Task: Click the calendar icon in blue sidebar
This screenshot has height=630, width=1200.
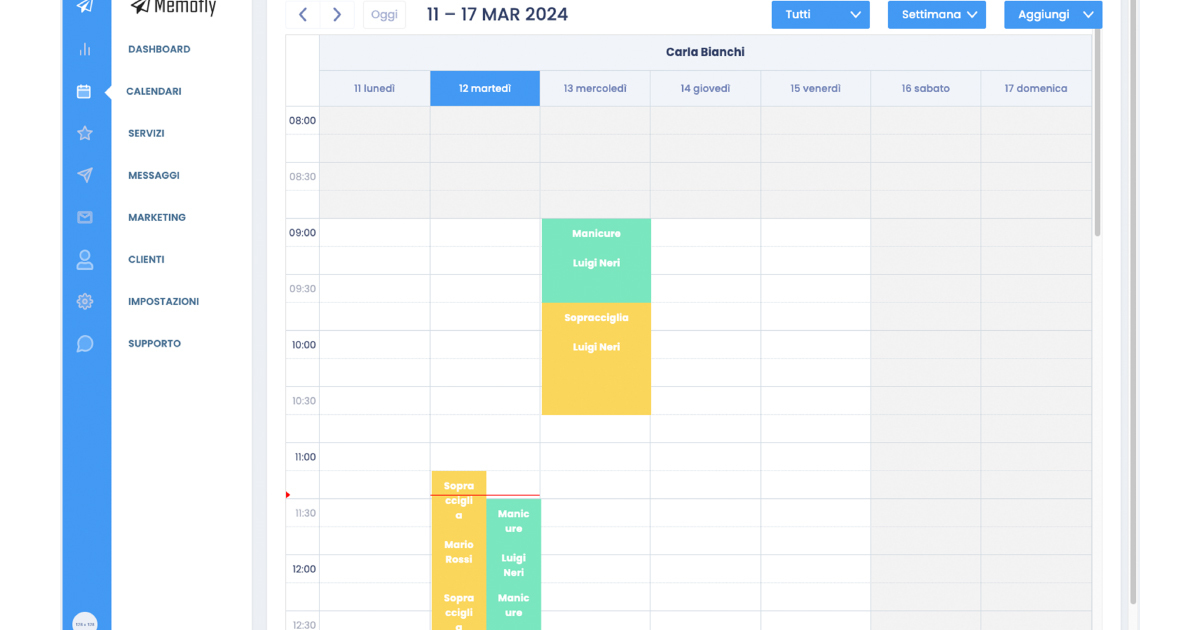Action: pyautogui.click(x=84, y=91)
